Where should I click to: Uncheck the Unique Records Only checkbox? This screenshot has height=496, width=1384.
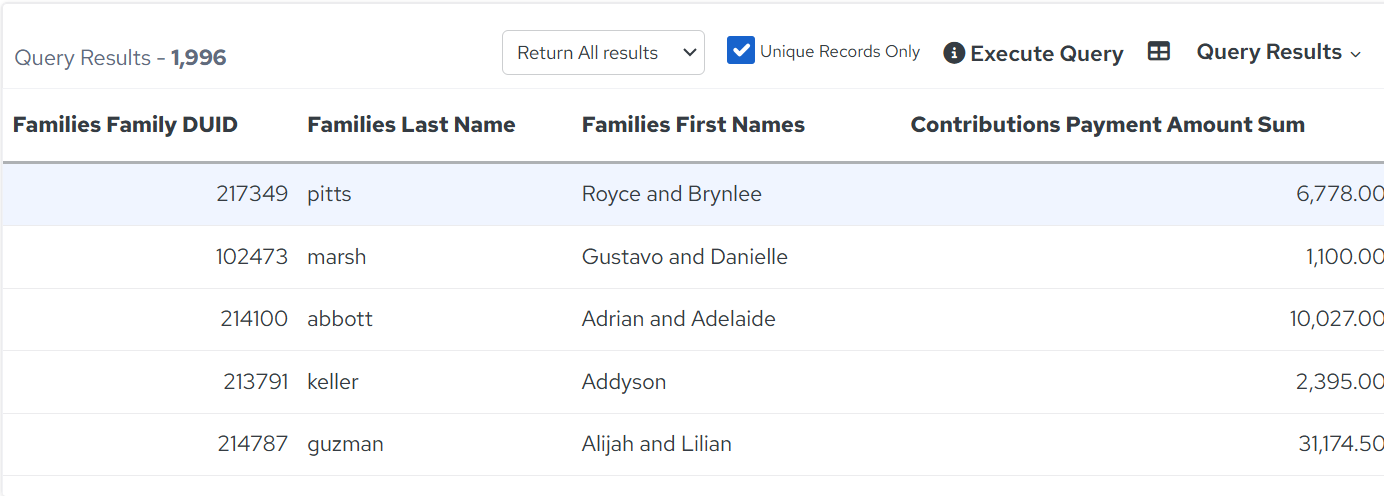coord(740,51)
